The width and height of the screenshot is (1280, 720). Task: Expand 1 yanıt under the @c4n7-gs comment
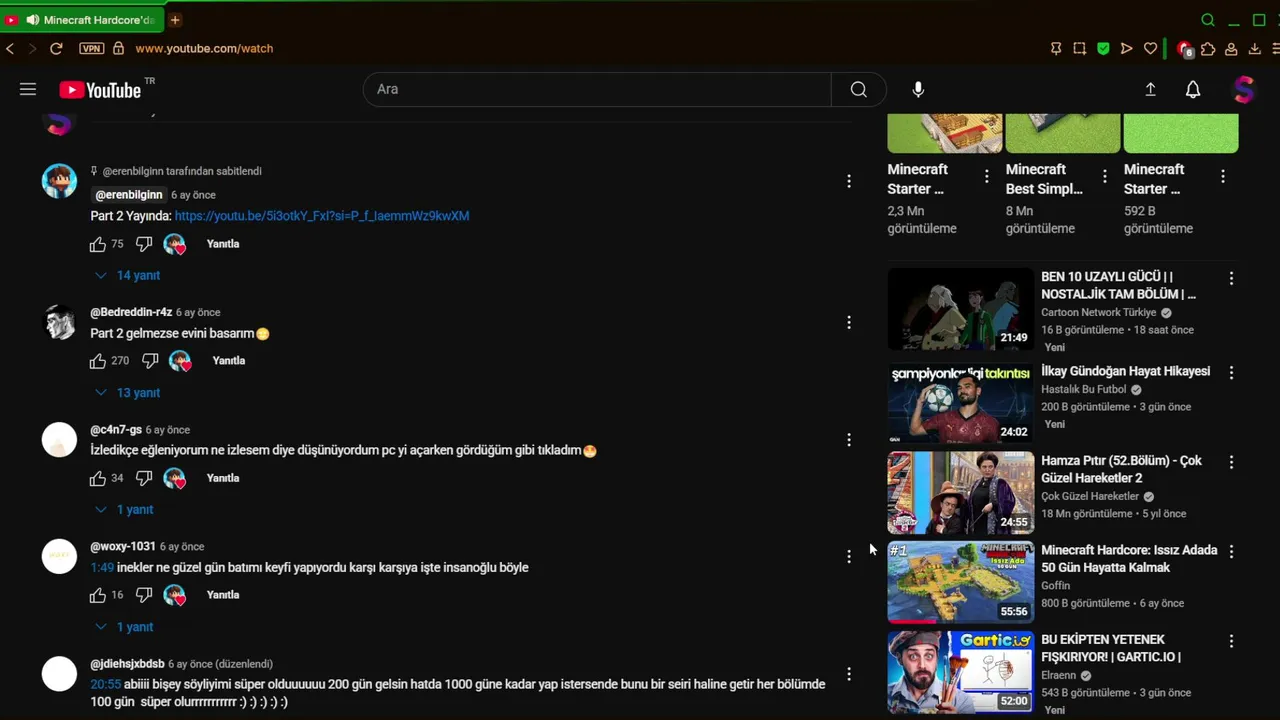pyautogui.click(x=124, y=510)
